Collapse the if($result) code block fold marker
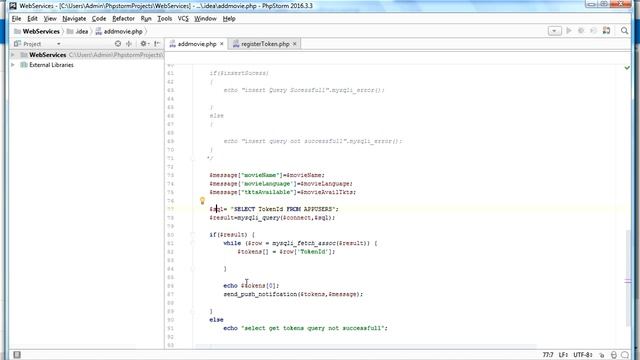640x360 pixels. coord(193,235)
